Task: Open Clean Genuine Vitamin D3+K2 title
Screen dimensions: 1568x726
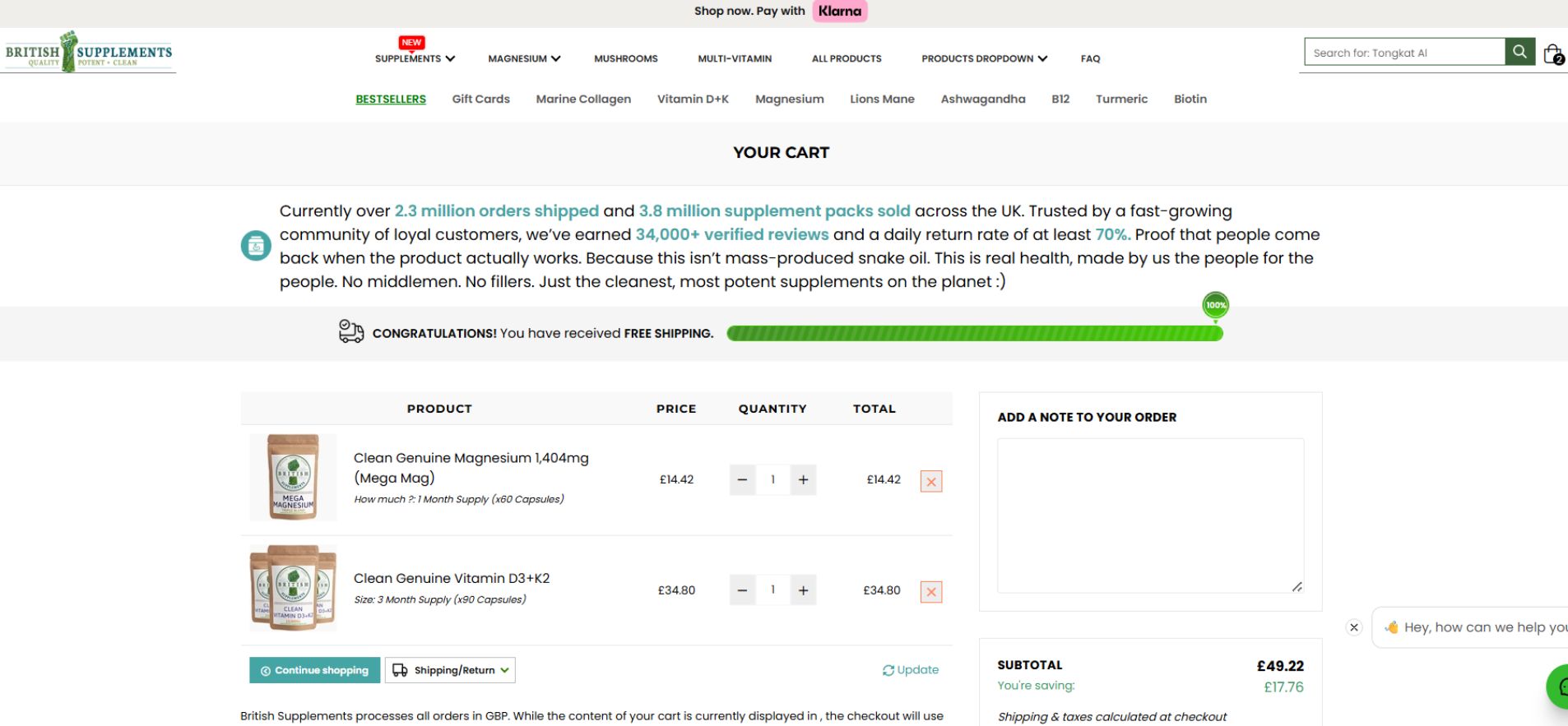Action: 452,578
